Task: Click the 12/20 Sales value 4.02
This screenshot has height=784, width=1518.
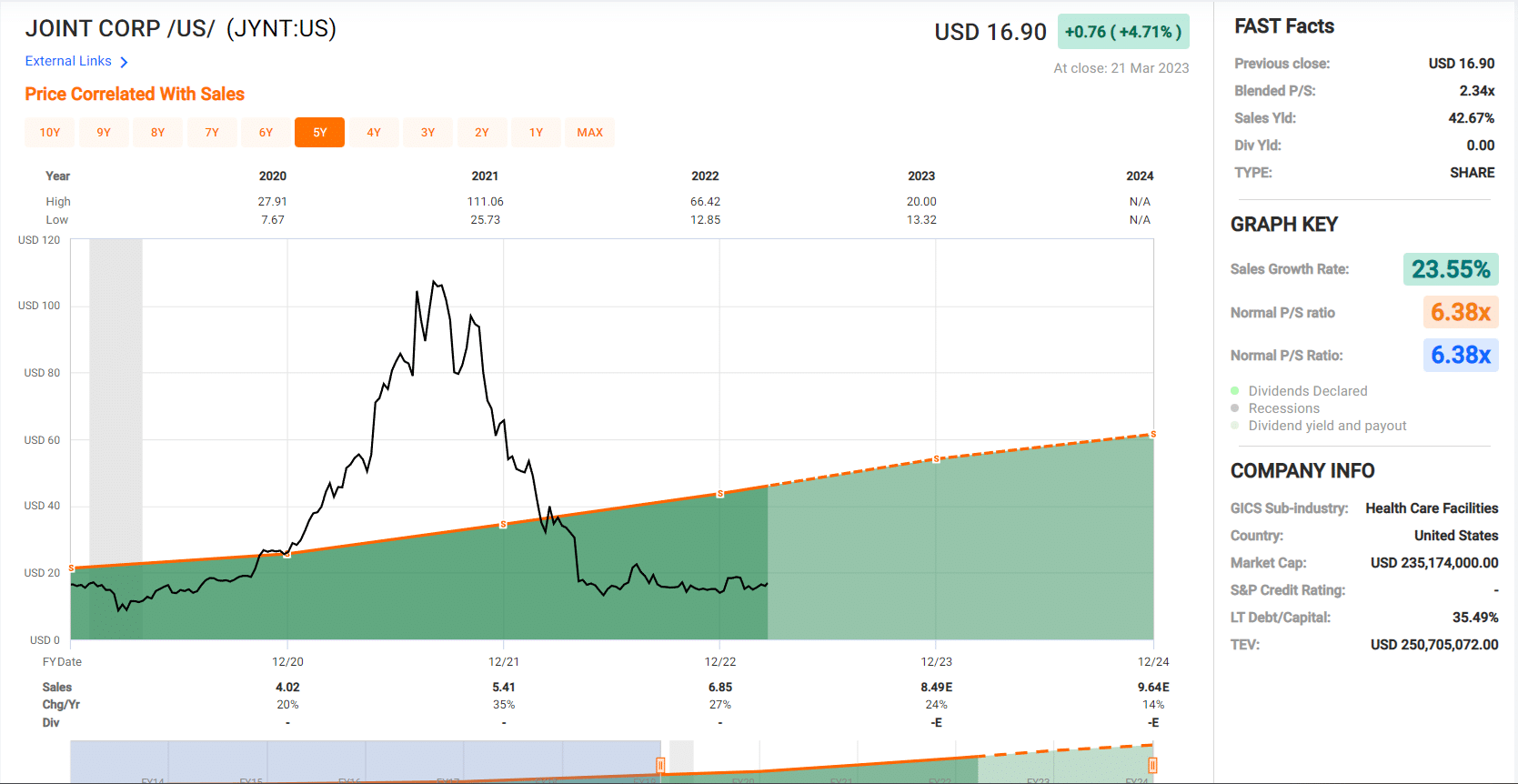Action: click(287, 688)
